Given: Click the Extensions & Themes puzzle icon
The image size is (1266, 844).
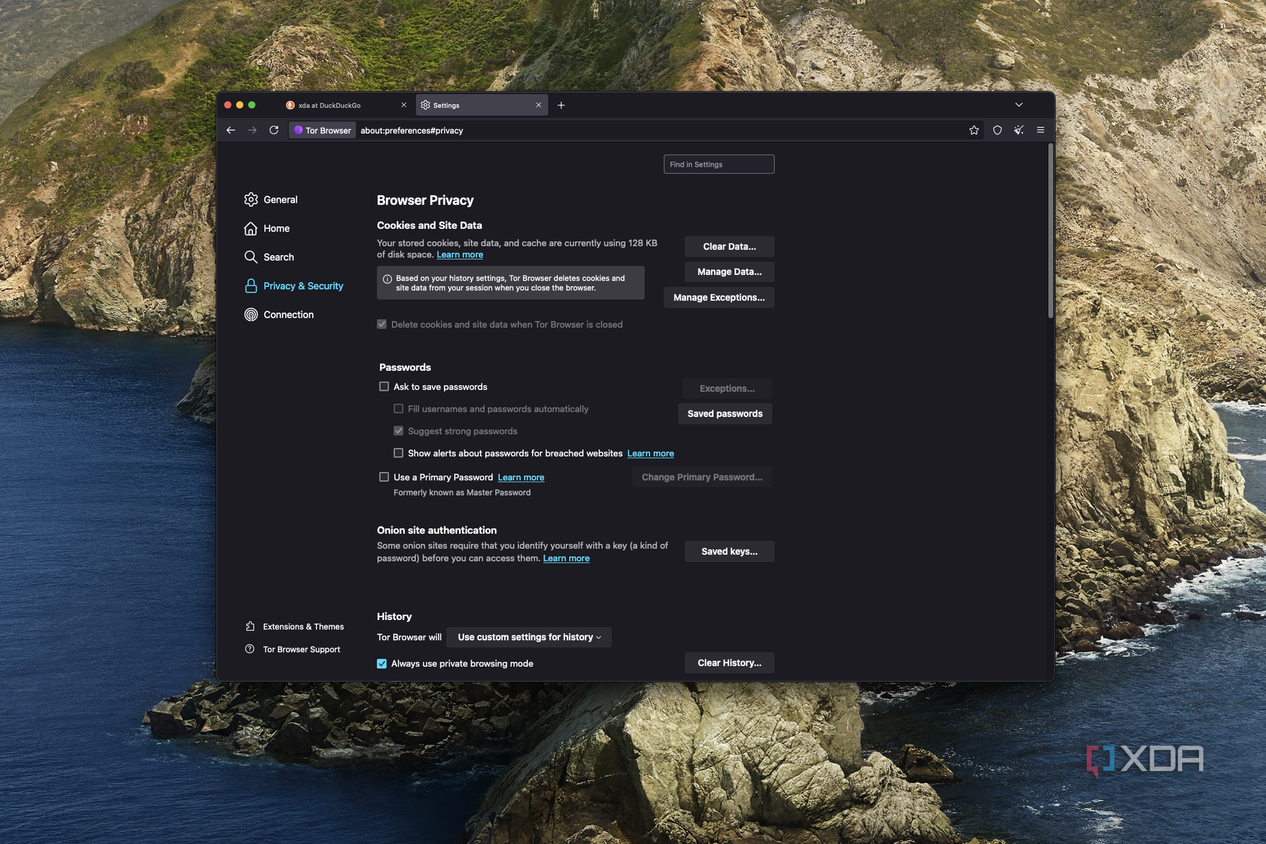Looking at the screenshot, I should [x=250, y=627].
